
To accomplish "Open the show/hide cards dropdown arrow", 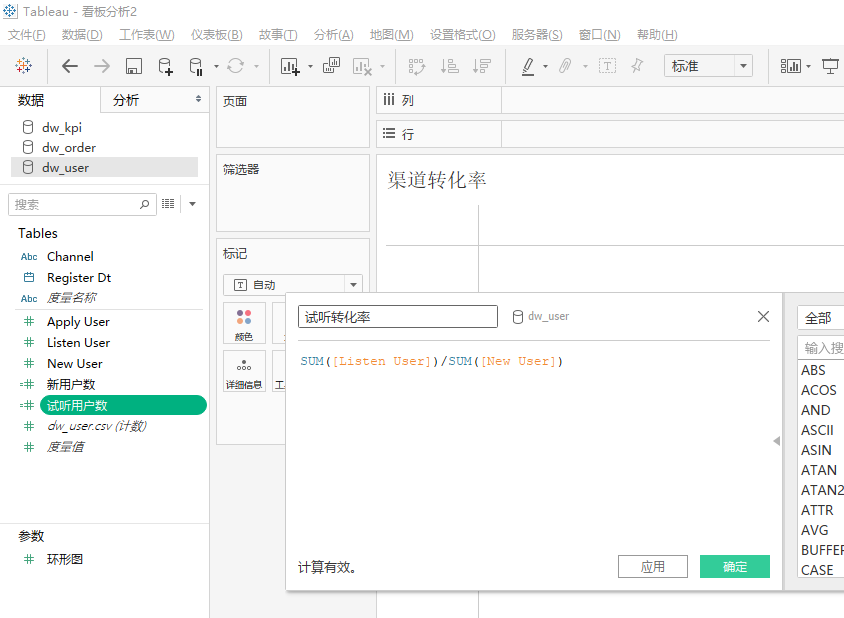I will pyautogui.click(x=808, y=67).
